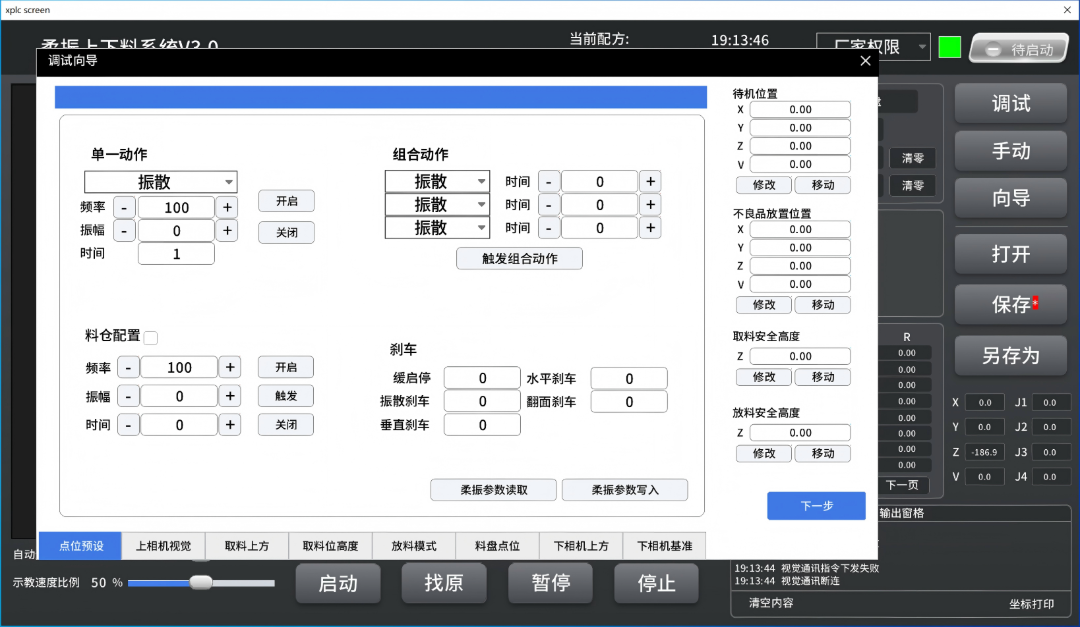Increase third 组合动作 时间 with plus
The height and width of the screenshot is (627, 1080).
click(650, 227)
